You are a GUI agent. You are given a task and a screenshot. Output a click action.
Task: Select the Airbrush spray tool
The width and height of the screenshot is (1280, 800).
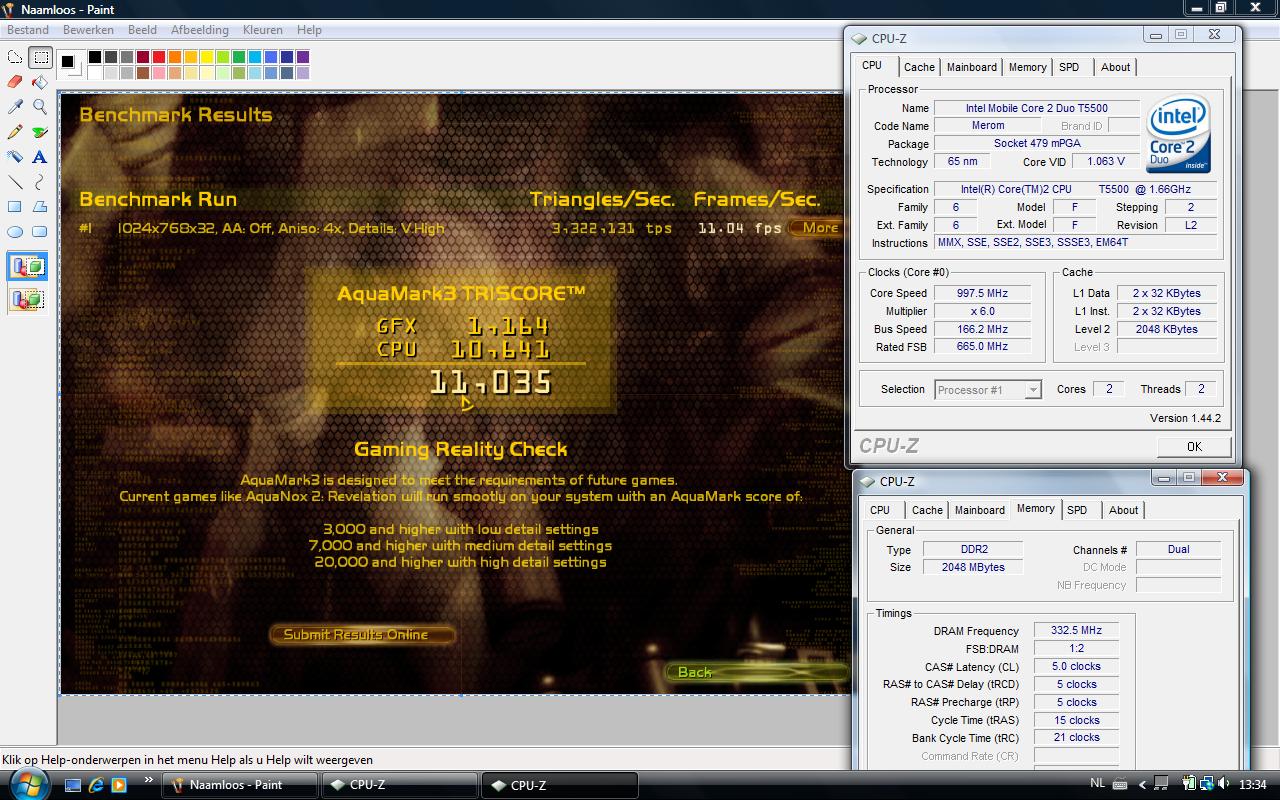(x=15, y=157)
